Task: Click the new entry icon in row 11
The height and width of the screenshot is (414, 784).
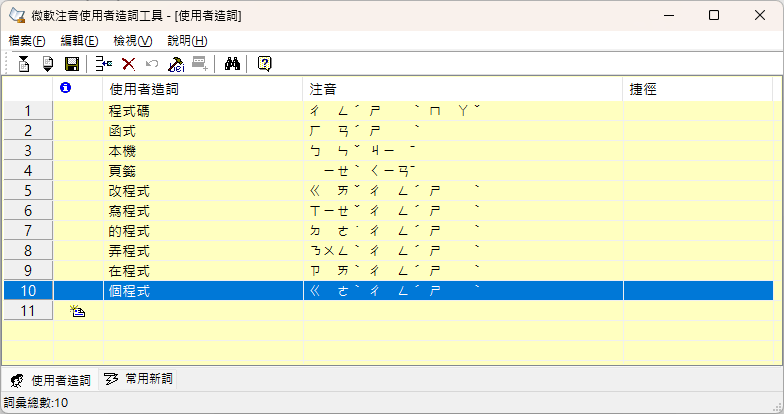Action: tap(77, 311)
